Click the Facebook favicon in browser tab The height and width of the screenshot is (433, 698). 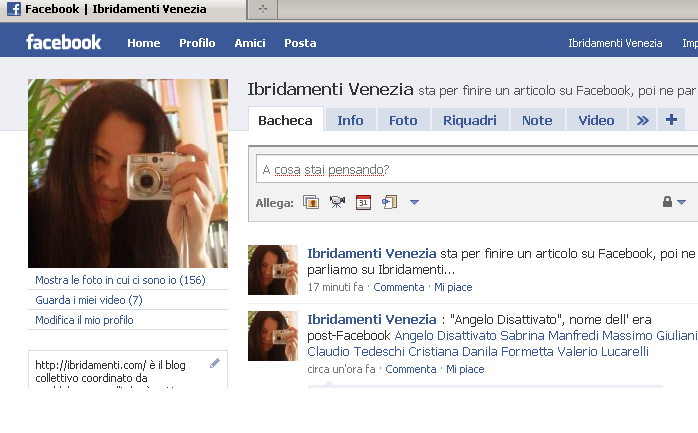14,8
